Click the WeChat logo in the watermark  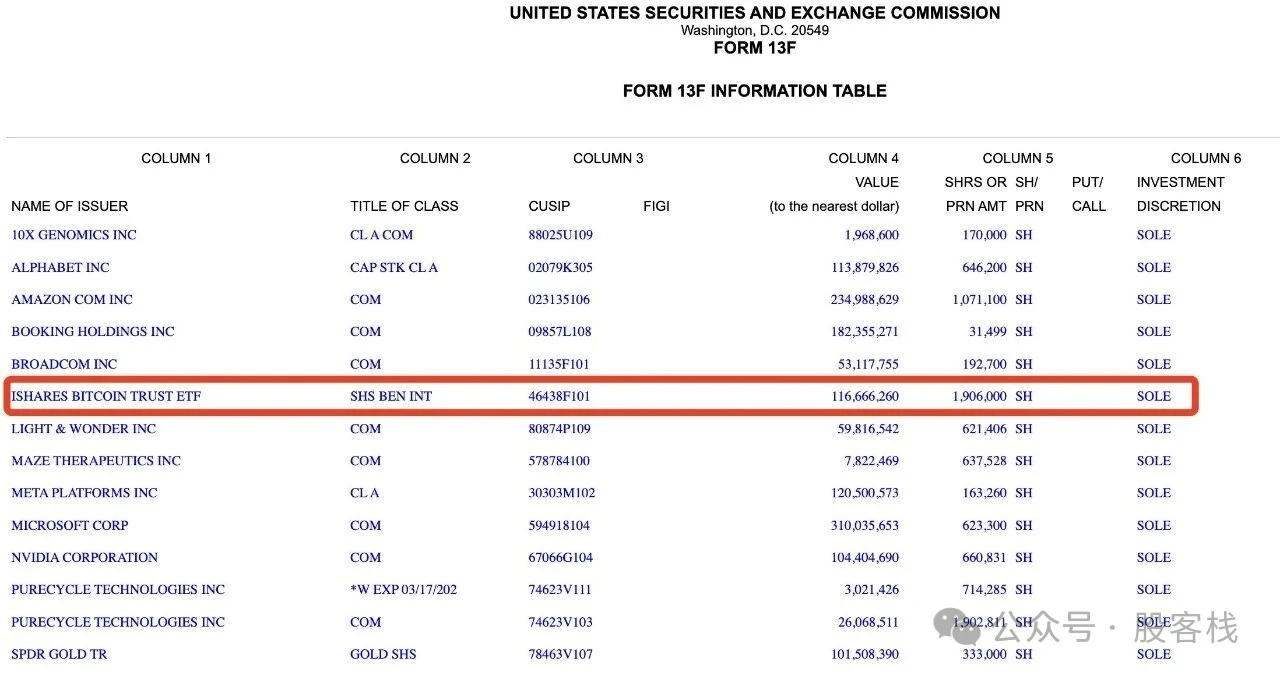click(957, 626)
